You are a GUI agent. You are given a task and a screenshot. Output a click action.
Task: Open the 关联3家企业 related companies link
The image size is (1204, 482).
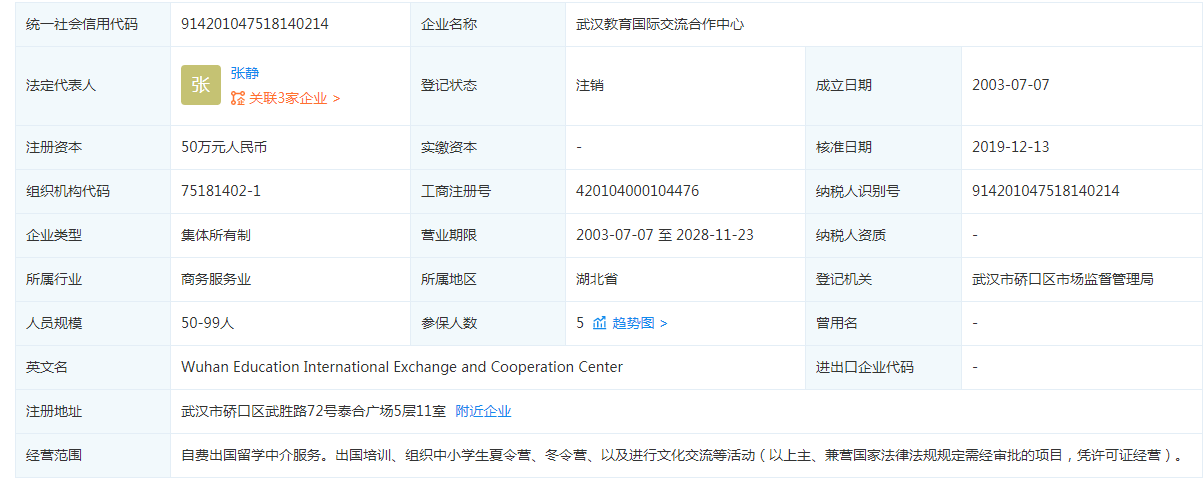(294, 98)
